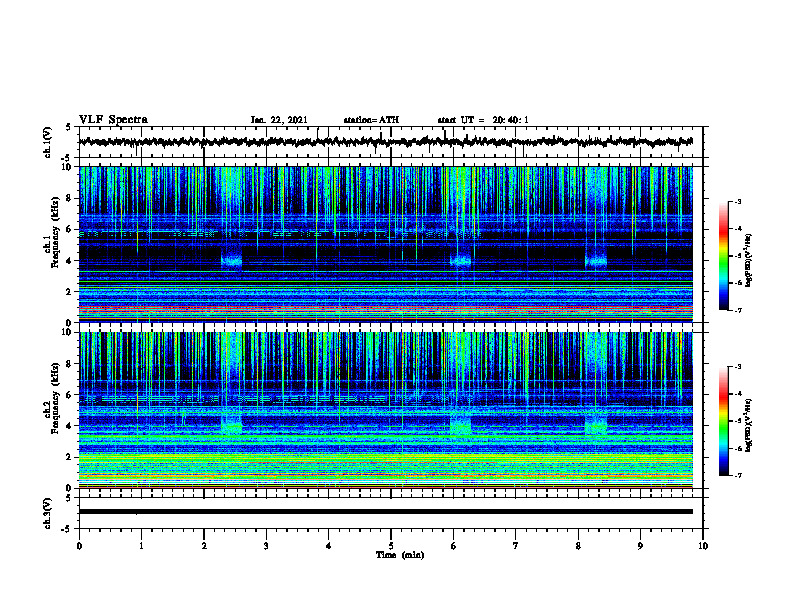Click the -7 value on ch.1 colorbar
Image resolution: width=792 pixels, height=612 pixels.
[737, 310]
